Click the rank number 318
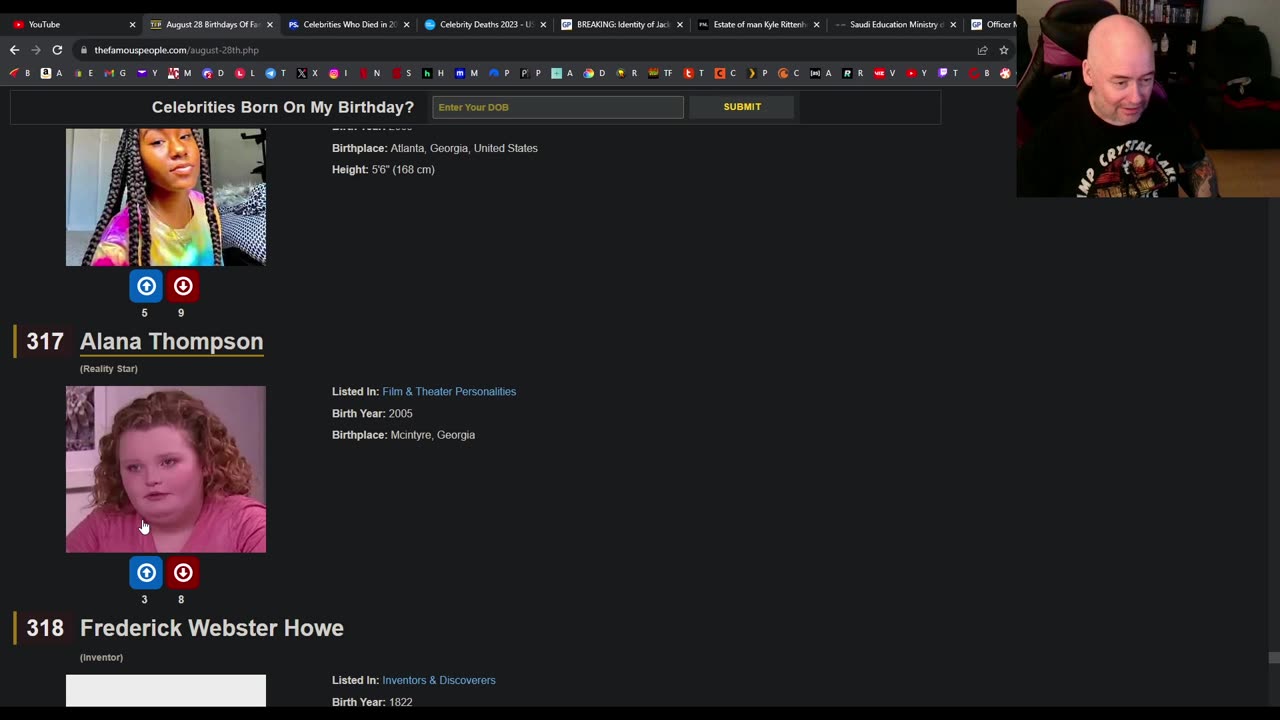The image size is (1280, 720). click(x=45, y=628)
